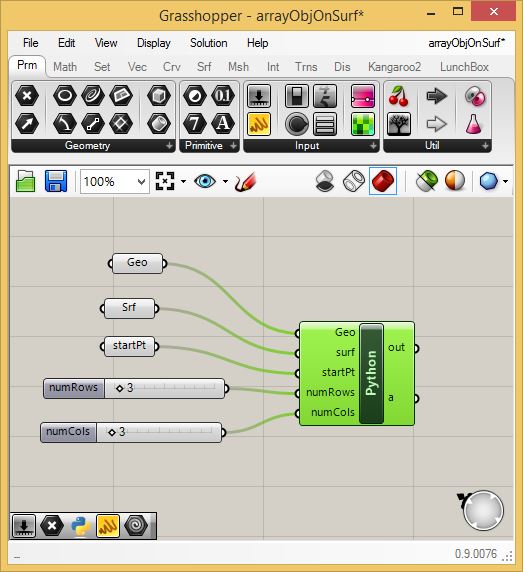Pick the Boolean Toggle input icon
Viewport: 523px width, 572px height.
click(x=297, y=96)
